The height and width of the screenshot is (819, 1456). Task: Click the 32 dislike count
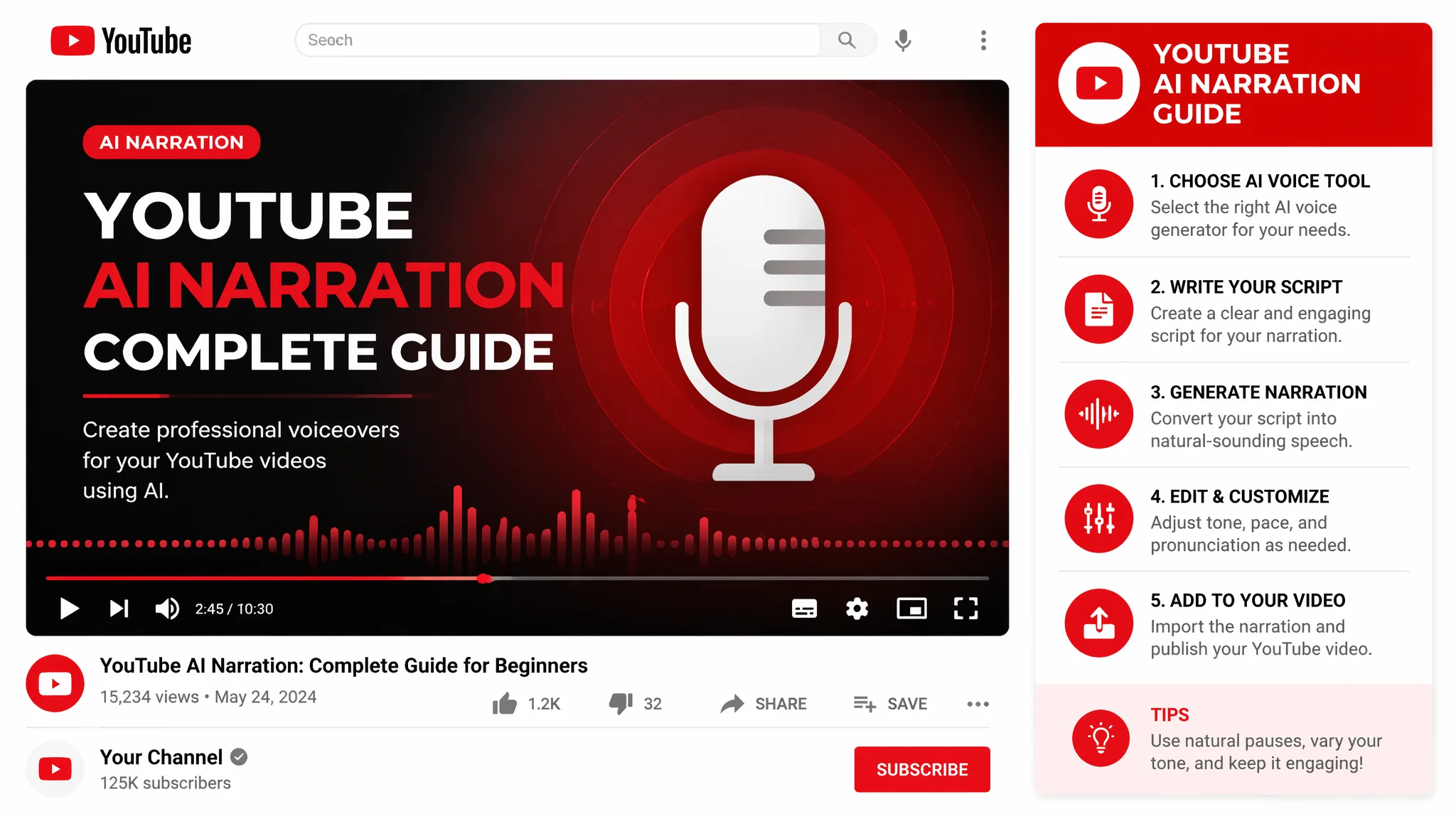653,704
